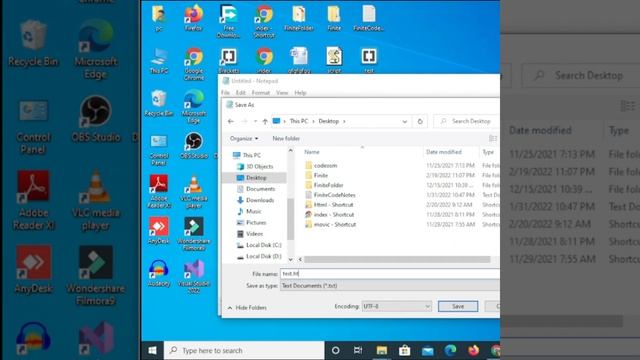This screenshot has height=360, width=640.
Task: Open Firefox from the taskbar
Action: (x=473, y=351)
